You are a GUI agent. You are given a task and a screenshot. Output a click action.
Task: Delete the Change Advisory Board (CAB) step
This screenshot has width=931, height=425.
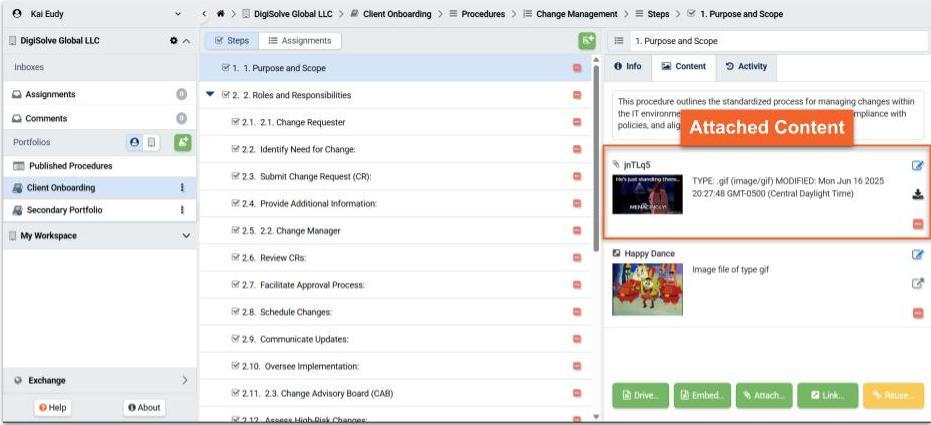[577, 393]
